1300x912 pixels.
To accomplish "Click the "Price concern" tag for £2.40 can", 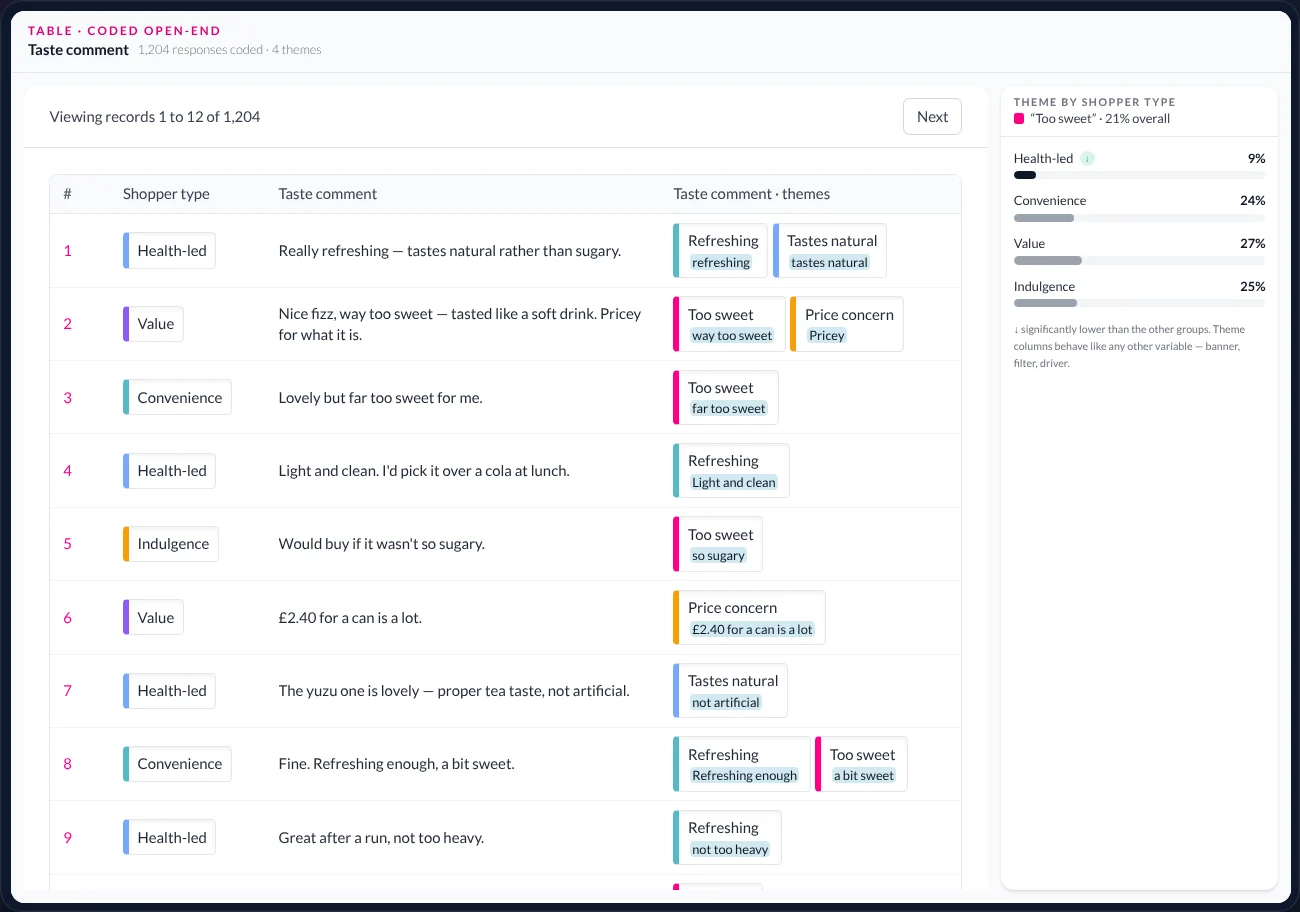I will point(750,617).
